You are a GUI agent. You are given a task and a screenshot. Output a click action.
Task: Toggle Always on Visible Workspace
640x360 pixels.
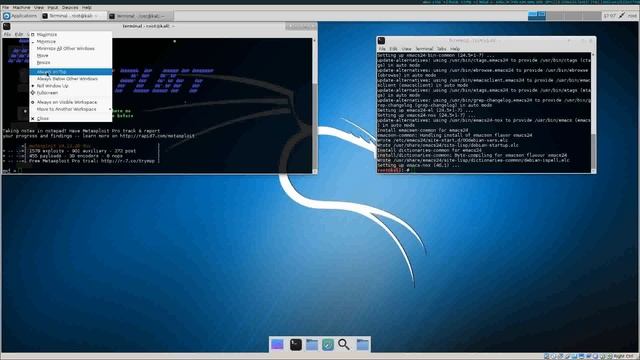point(71,102)
